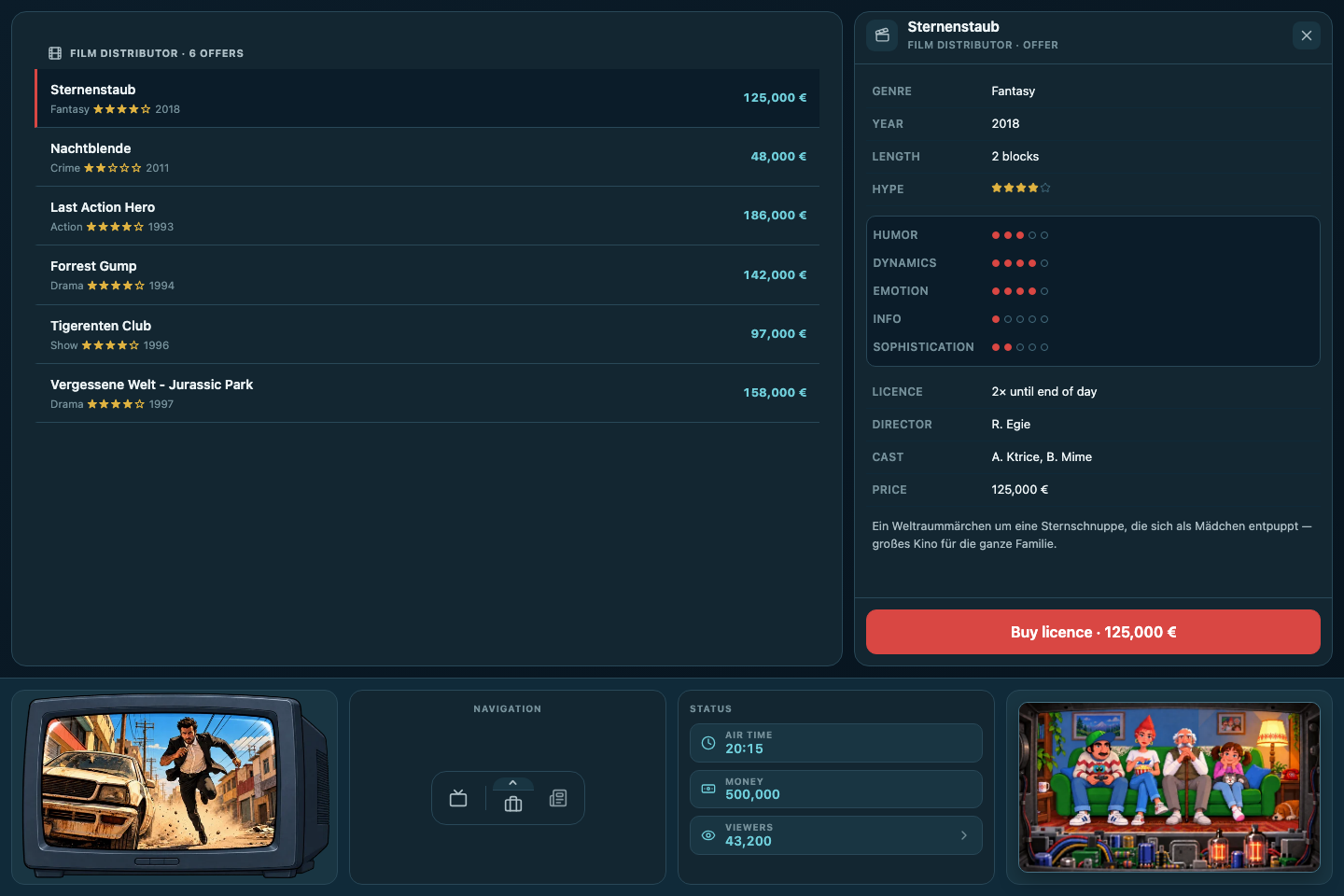Click the Air Time 20:15 status field

click(x=836, y=743)
